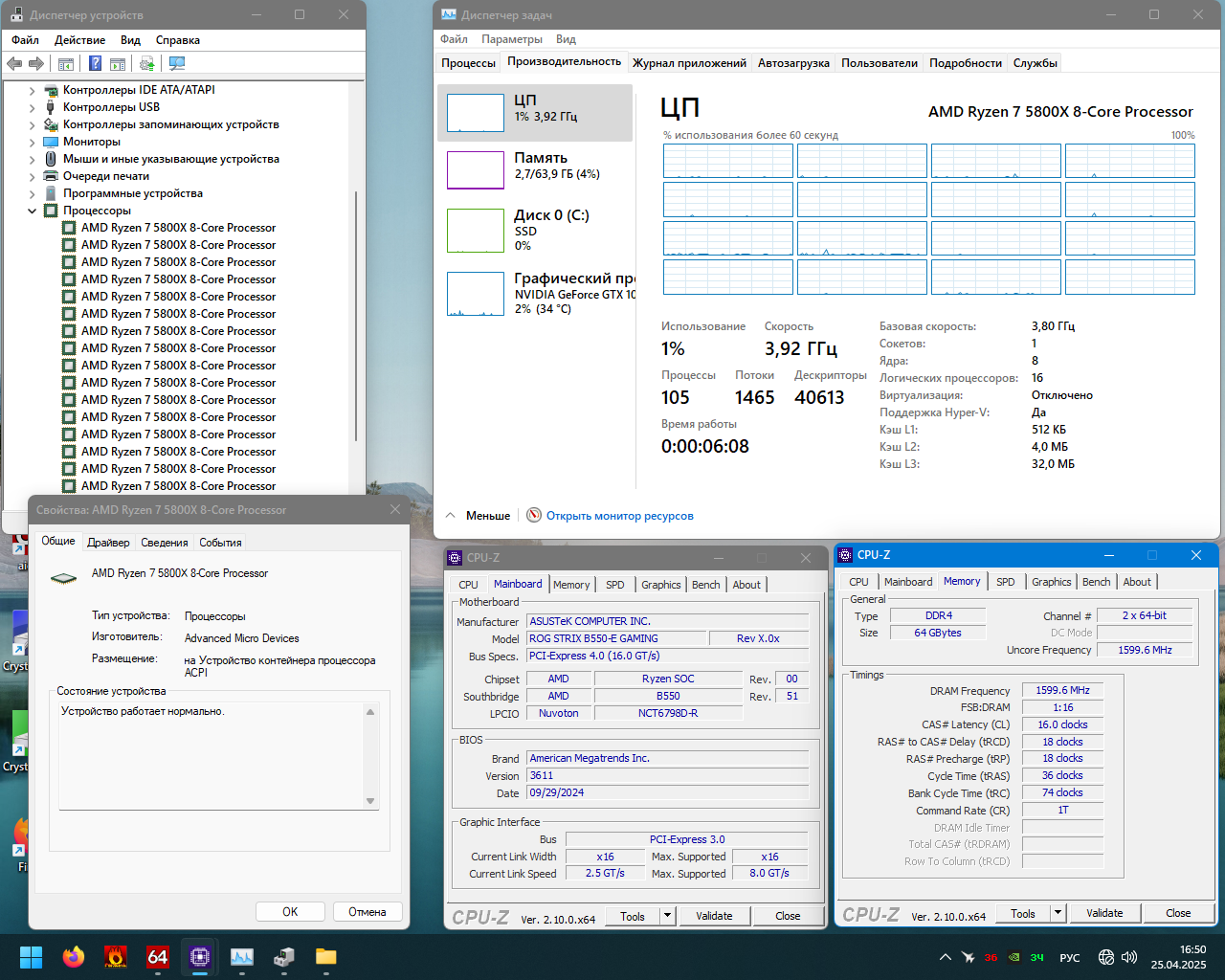Click the device status box scroll-down arrow
The height and width of the screenshot is (980, 1225).
tap(370, 801)
